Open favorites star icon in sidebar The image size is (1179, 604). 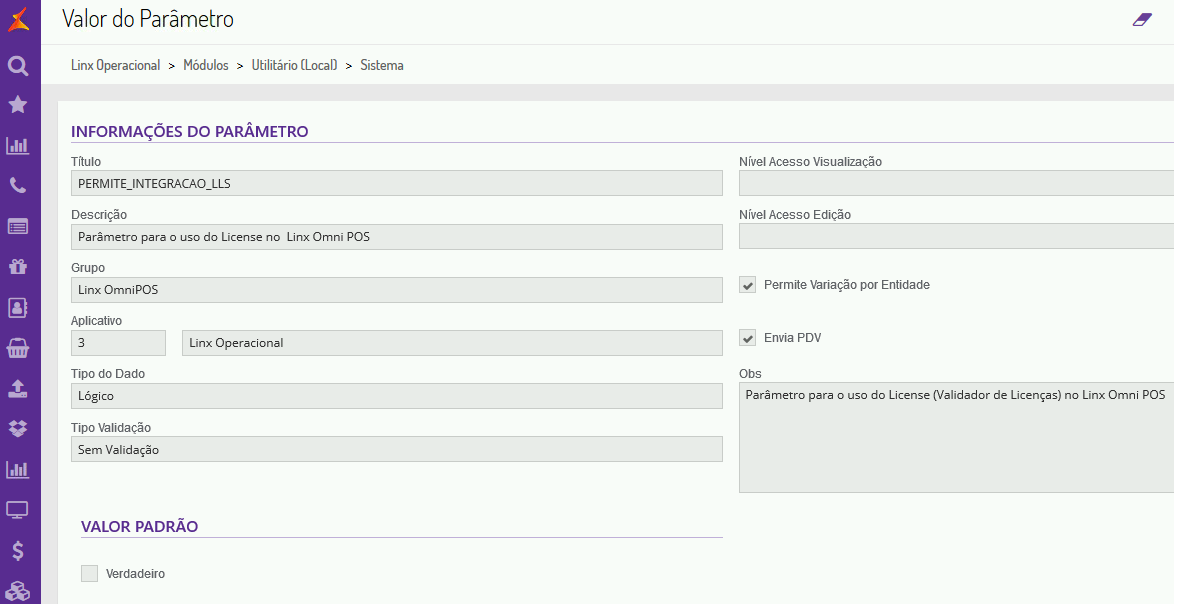[18, 105]
